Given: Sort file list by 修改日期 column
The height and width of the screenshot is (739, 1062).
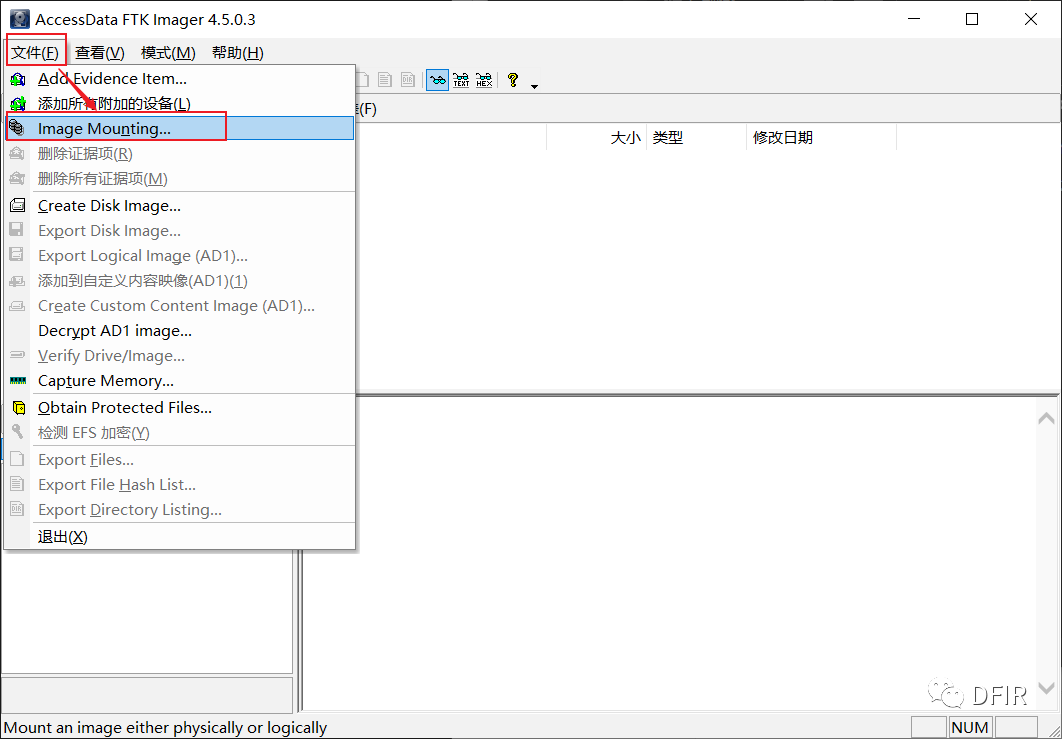Looking at the screenshot, I should point(822,138).
